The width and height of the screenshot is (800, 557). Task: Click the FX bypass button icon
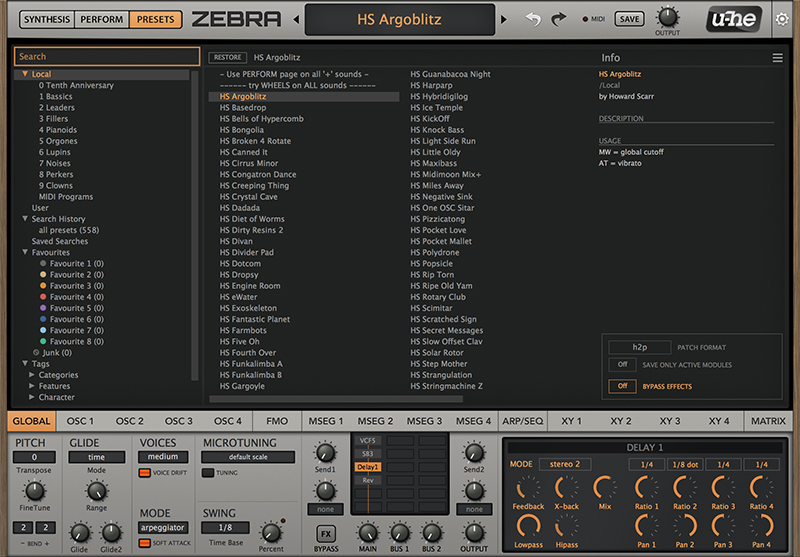click(326, 534)
